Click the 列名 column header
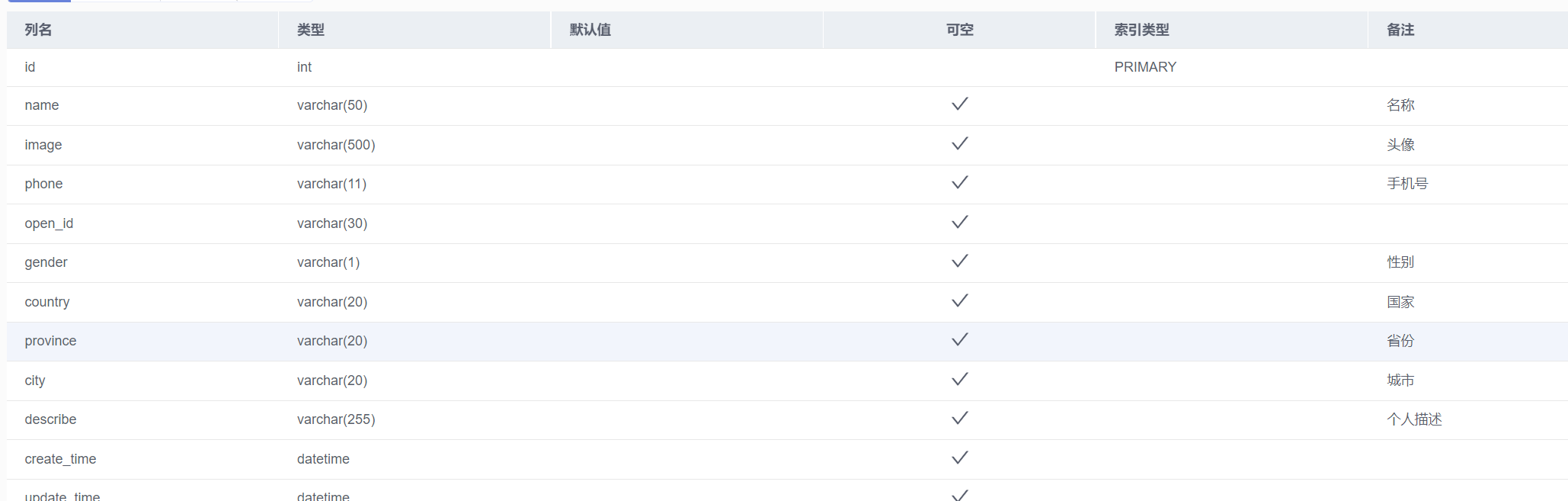This screenshot has width=1568, height=501. [x=38, y=30]
